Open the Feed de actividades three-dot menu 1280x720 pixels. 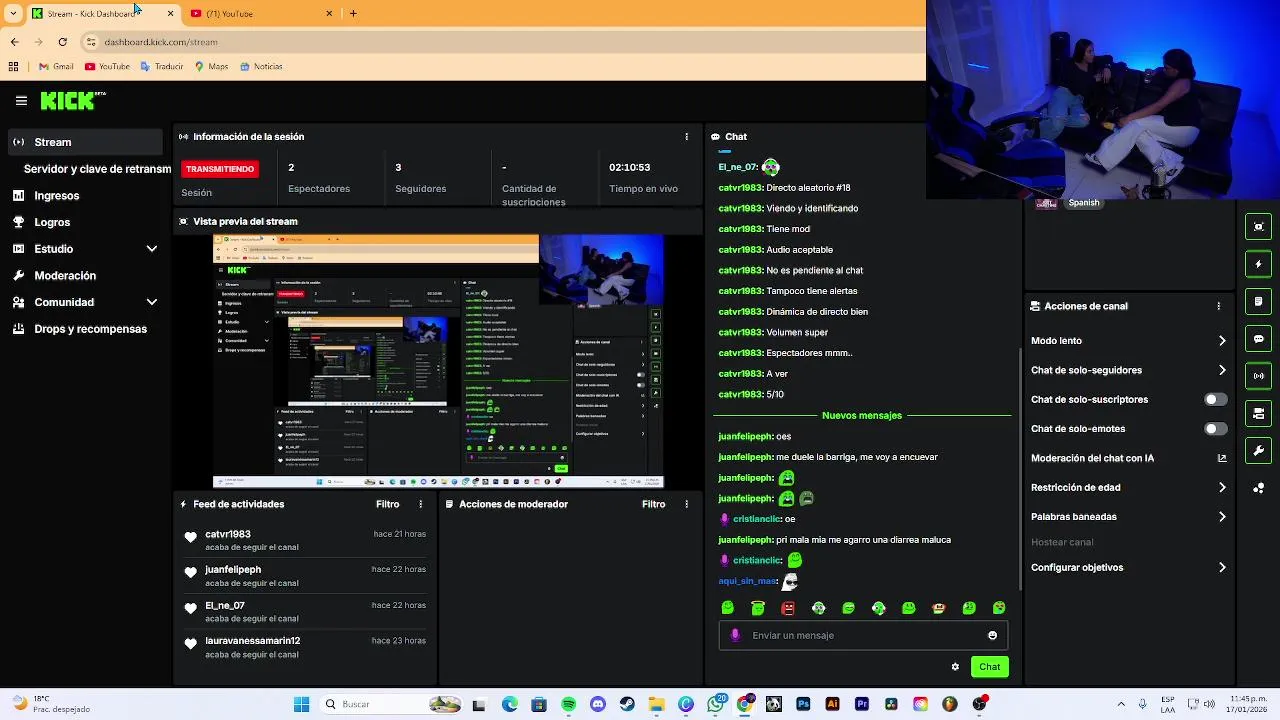(x=420, y=505)
